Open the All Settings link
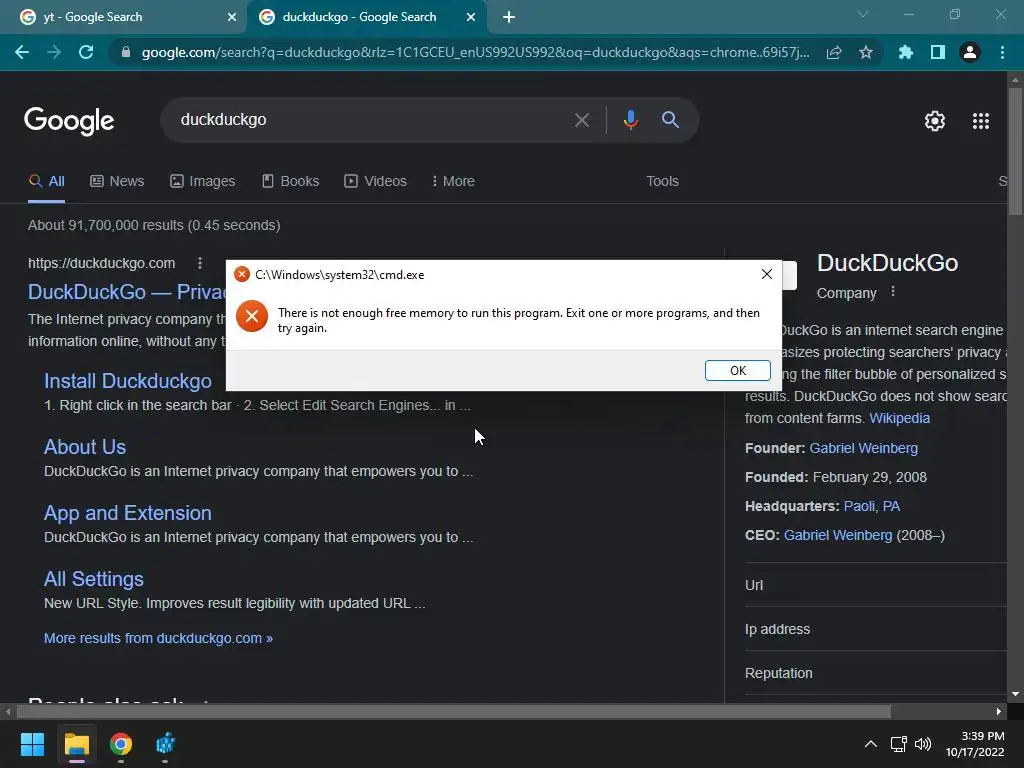 93,579
